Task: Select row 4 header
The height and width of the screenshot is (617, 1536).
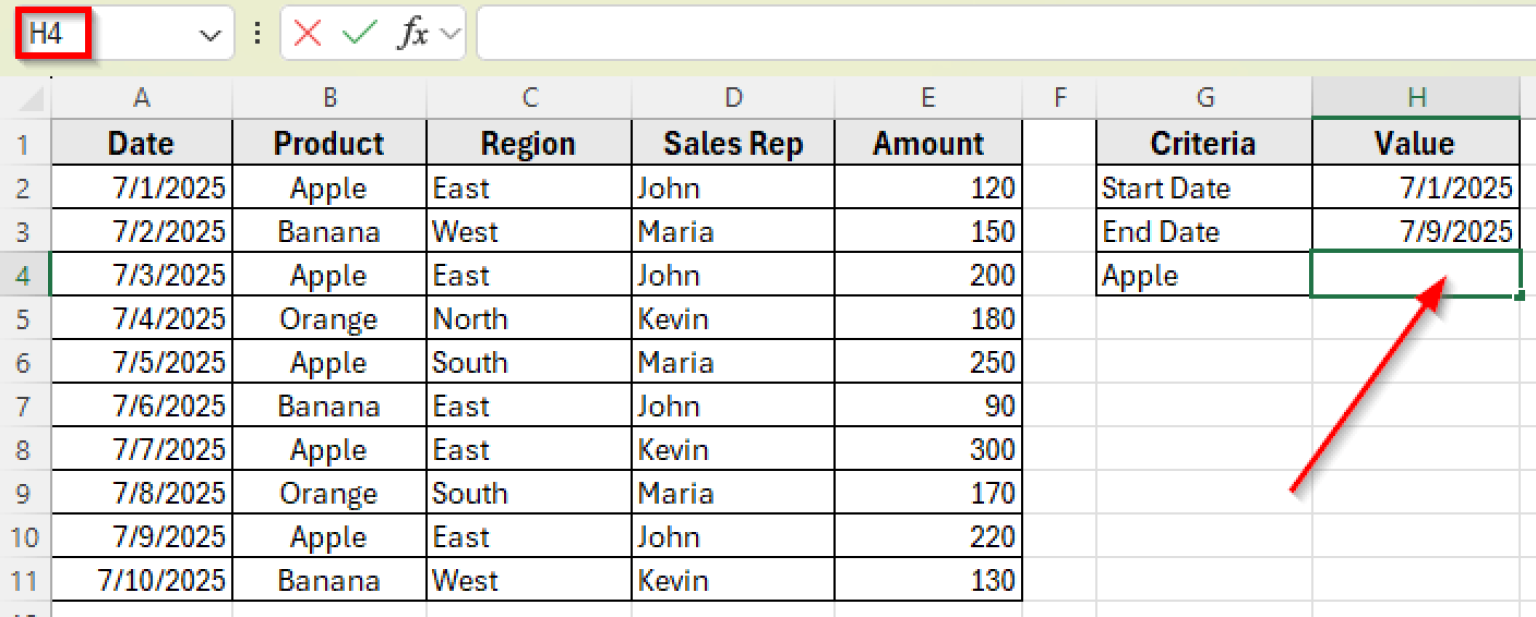Action: click(24, 275)
